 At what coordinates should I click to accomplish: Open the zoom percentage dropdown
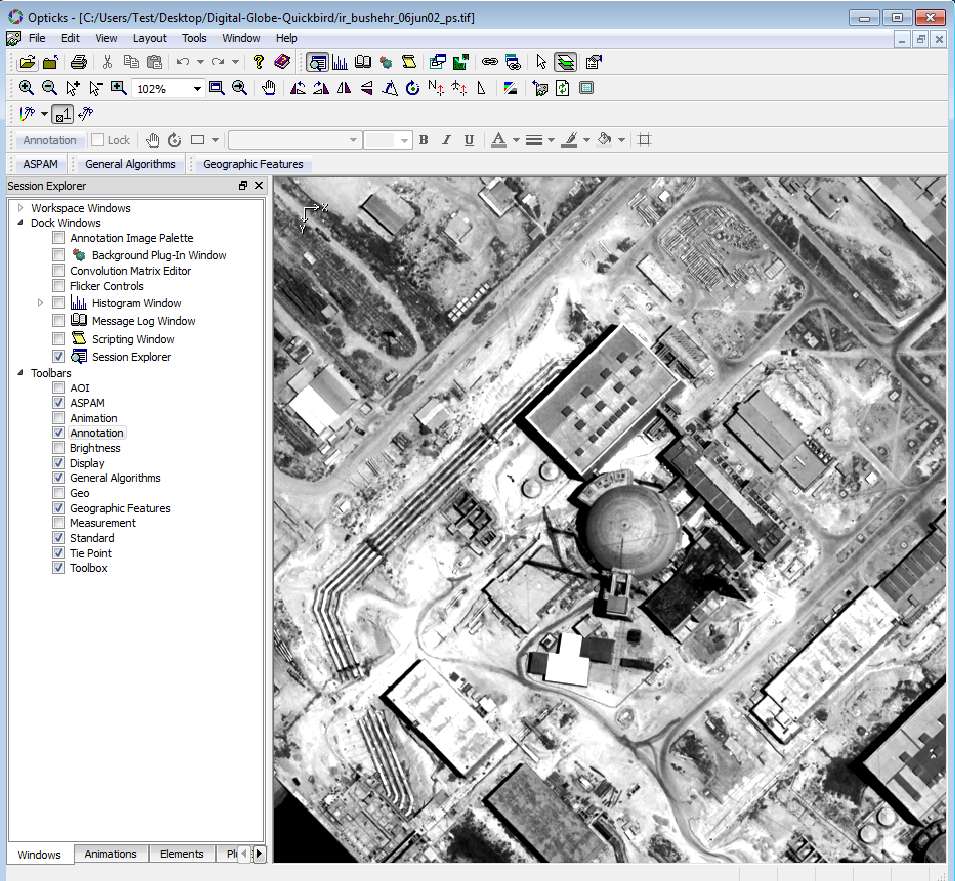(x=197, y=89)
